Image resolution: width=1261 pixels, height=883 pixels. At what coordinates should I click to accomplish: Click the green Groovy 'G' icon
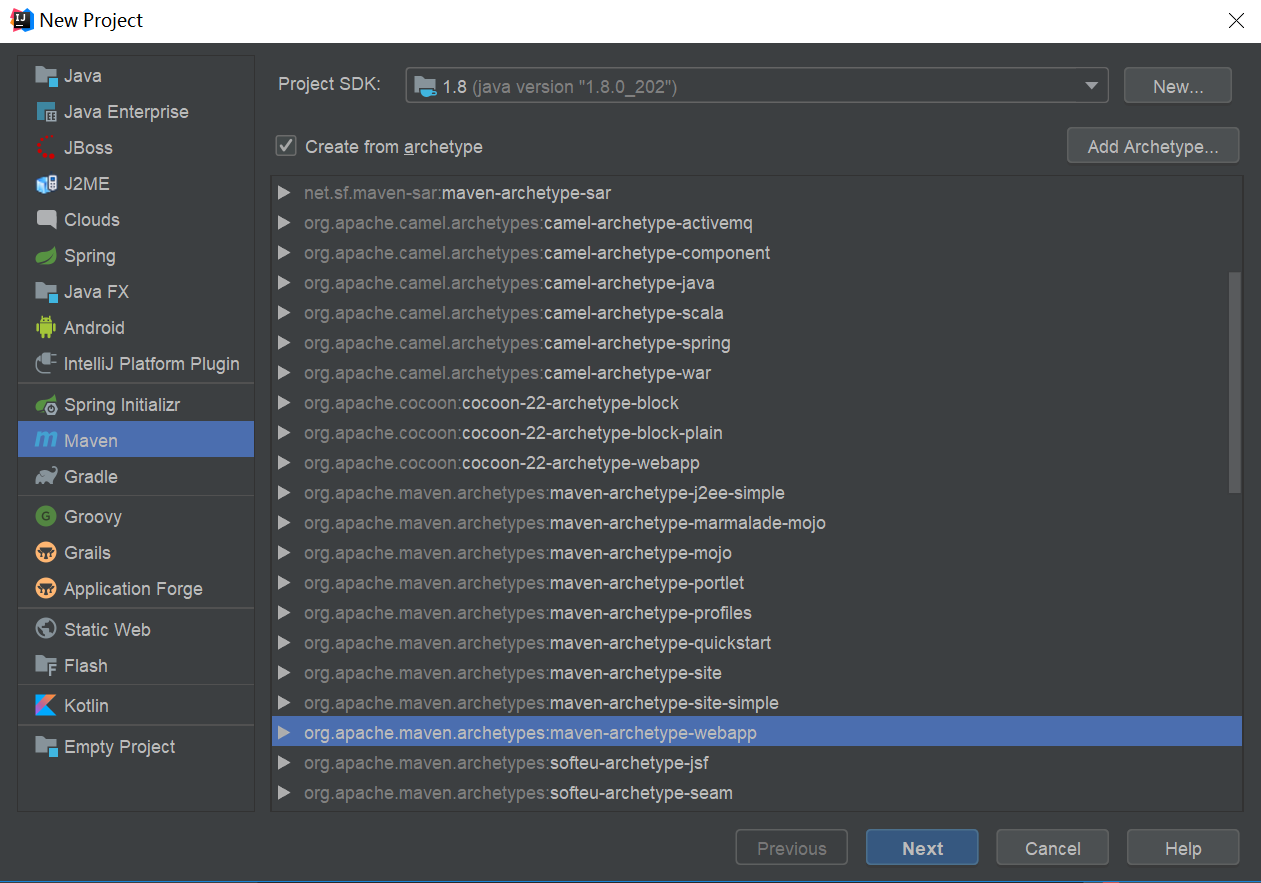tap(46, 517)
